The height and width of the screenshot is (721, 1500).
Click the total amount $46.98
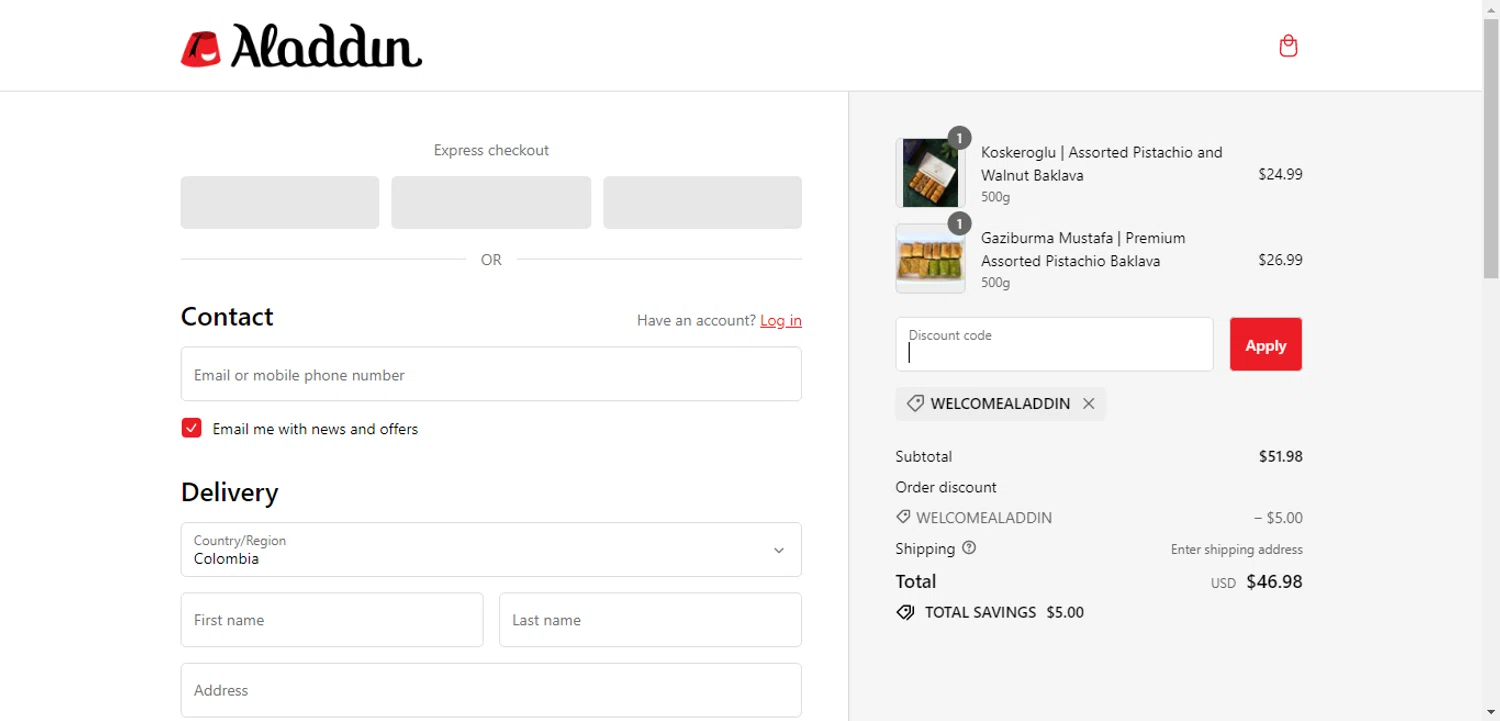1274,581
